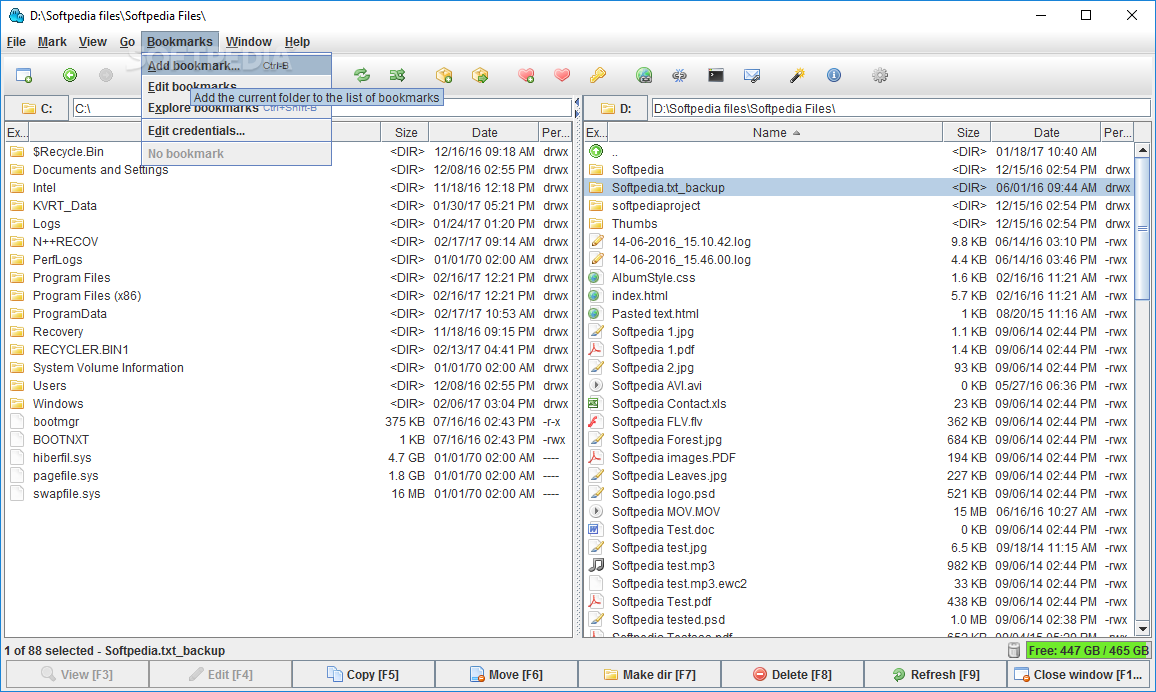1156x692 pixels.
Task: Click the C:\ path field
Action: (x=322, y=108)
